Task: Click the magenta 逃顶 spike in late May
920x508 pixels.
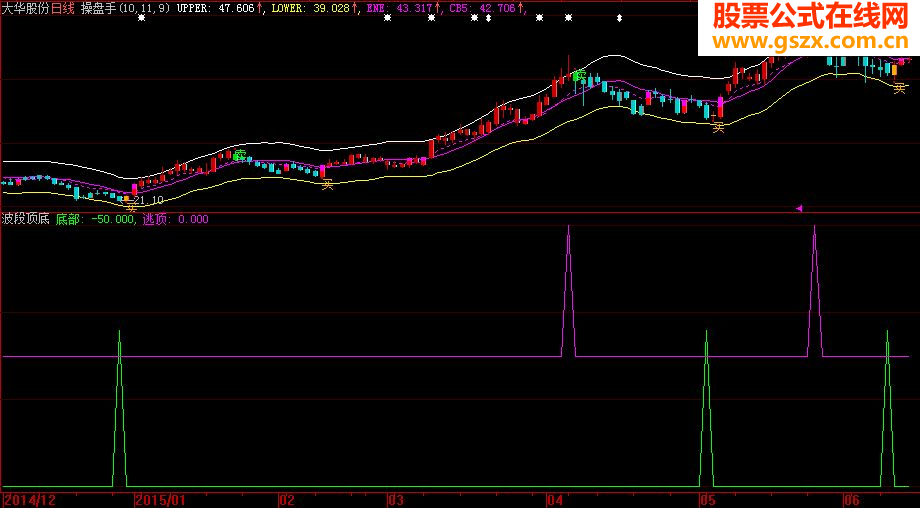Action: coord(814,290)
